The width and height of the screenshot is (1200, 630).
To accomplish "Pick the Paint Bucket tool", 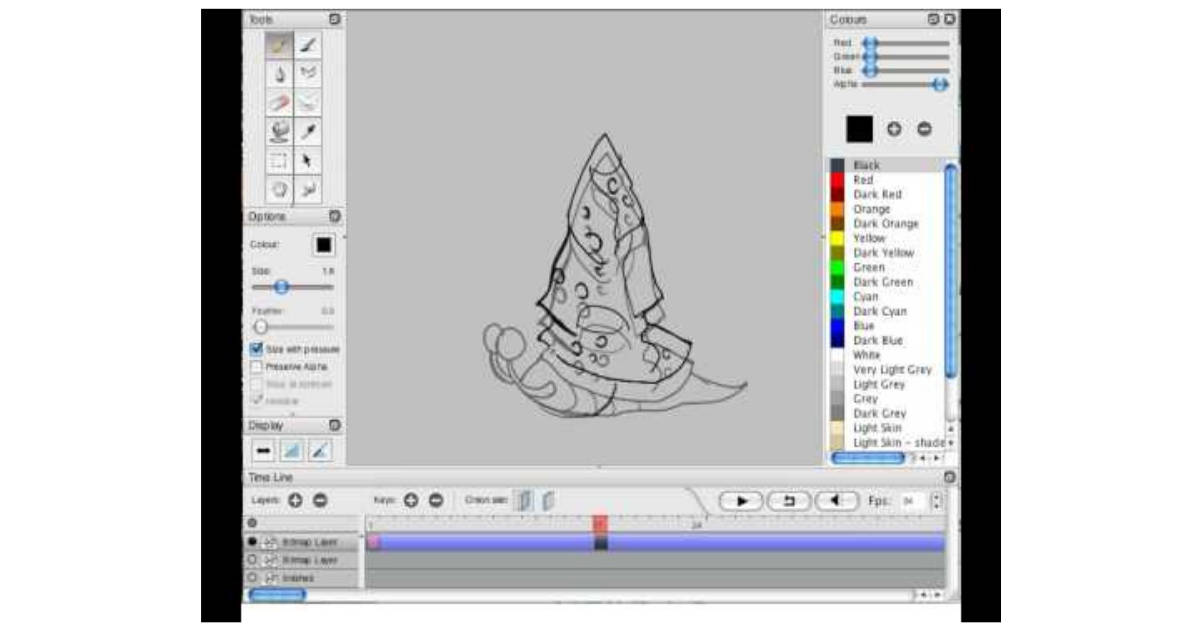I will point(278,129).
